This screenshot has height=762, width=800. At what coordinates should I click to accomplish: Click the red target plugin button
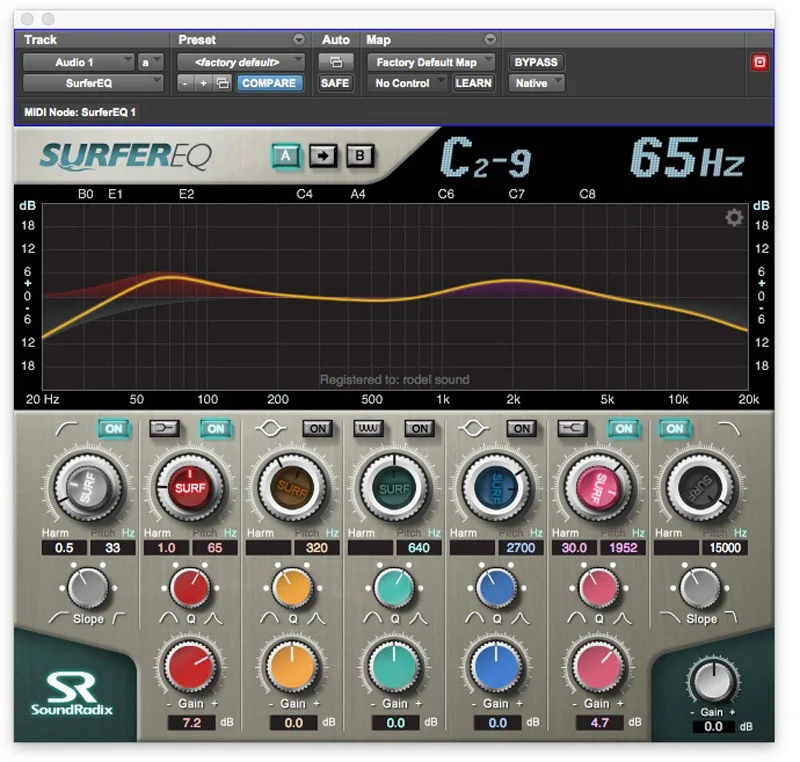pyautogui.click(x=759, y=62)
